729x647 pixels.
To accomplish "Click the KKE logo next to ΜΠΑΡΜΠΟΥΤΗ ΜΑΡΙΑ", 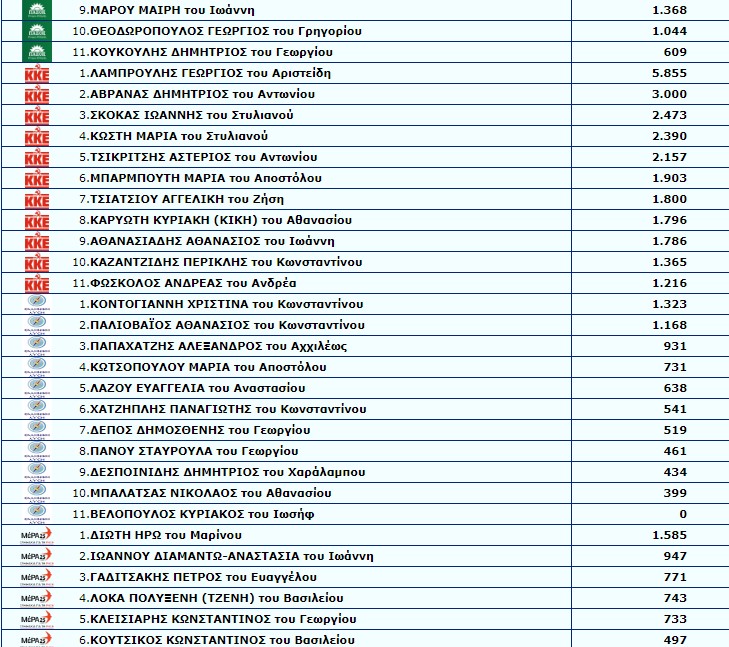I will pyautogui.click(x=37, y=179).
